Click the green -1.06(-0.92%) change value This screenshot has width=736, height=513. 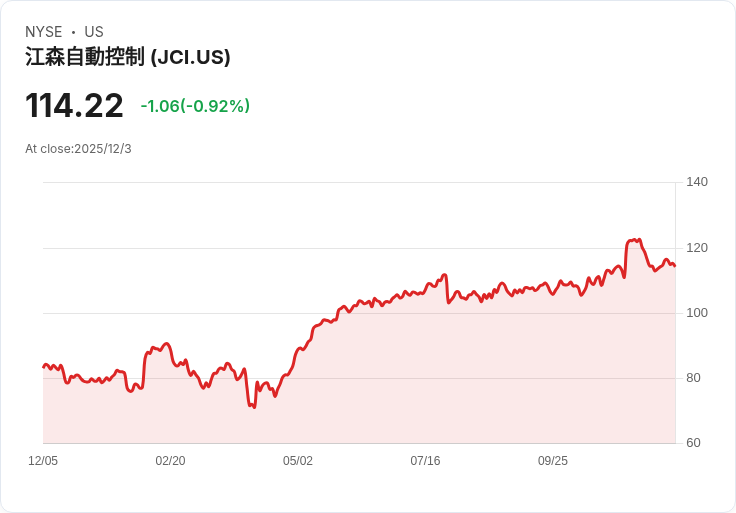pos(195,106)
